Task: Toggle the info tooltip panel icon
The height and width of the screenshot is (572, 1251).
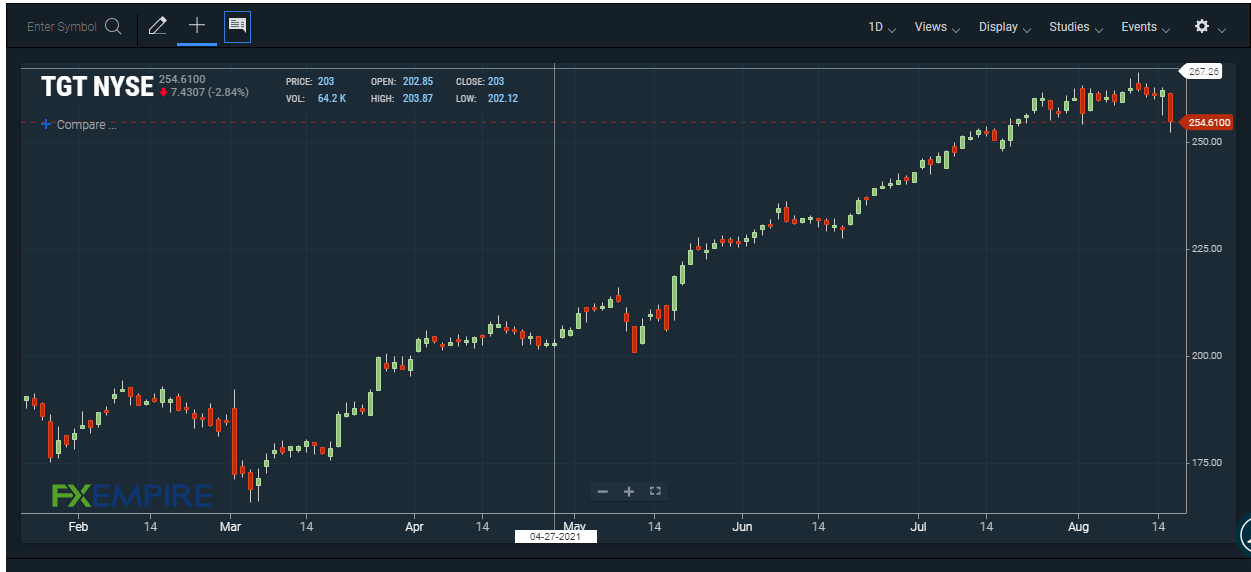Action: tap(237, 27)
